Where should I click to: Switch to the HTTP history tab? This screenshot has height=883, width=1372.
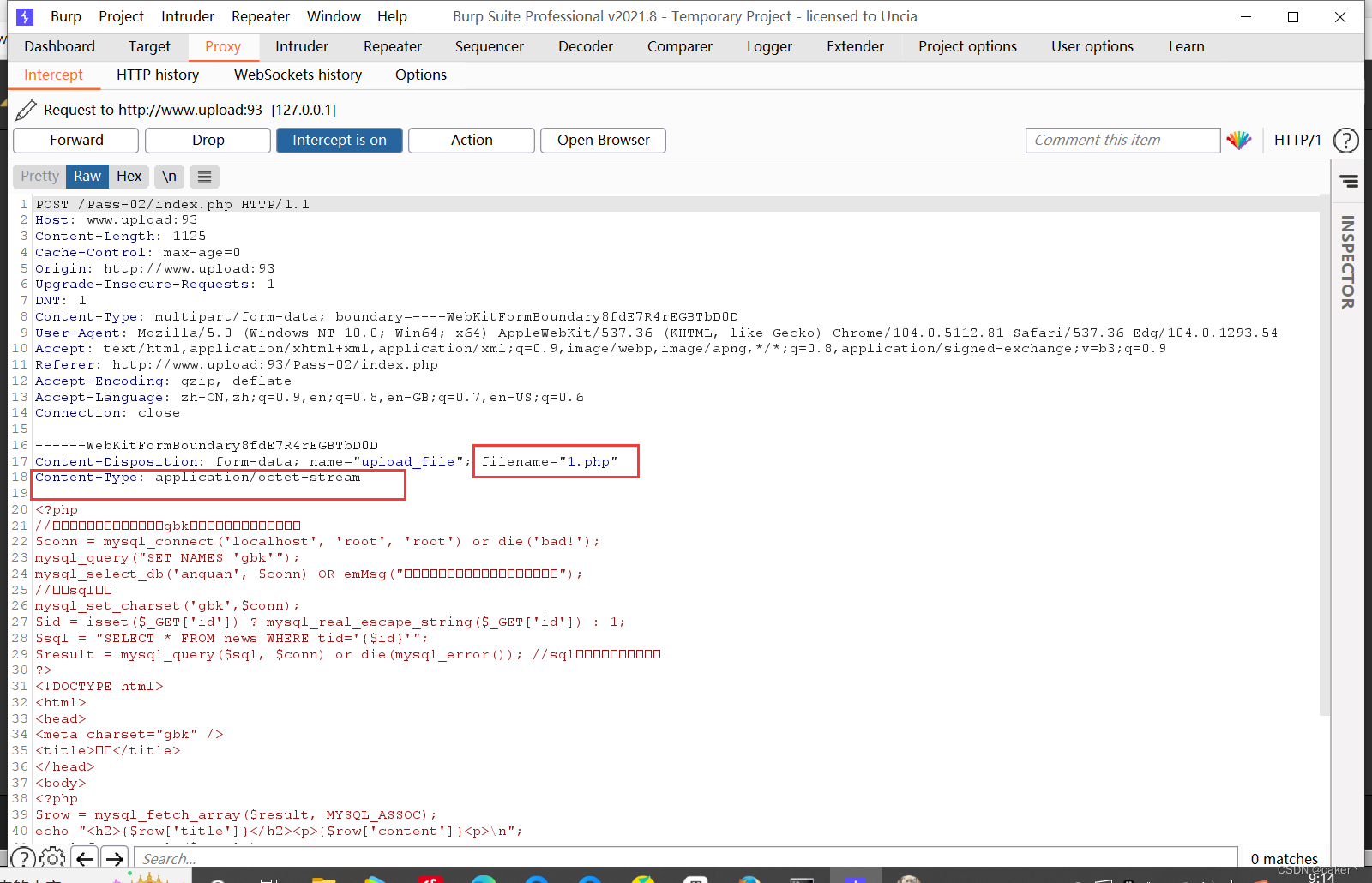click(x=157, y=75)
